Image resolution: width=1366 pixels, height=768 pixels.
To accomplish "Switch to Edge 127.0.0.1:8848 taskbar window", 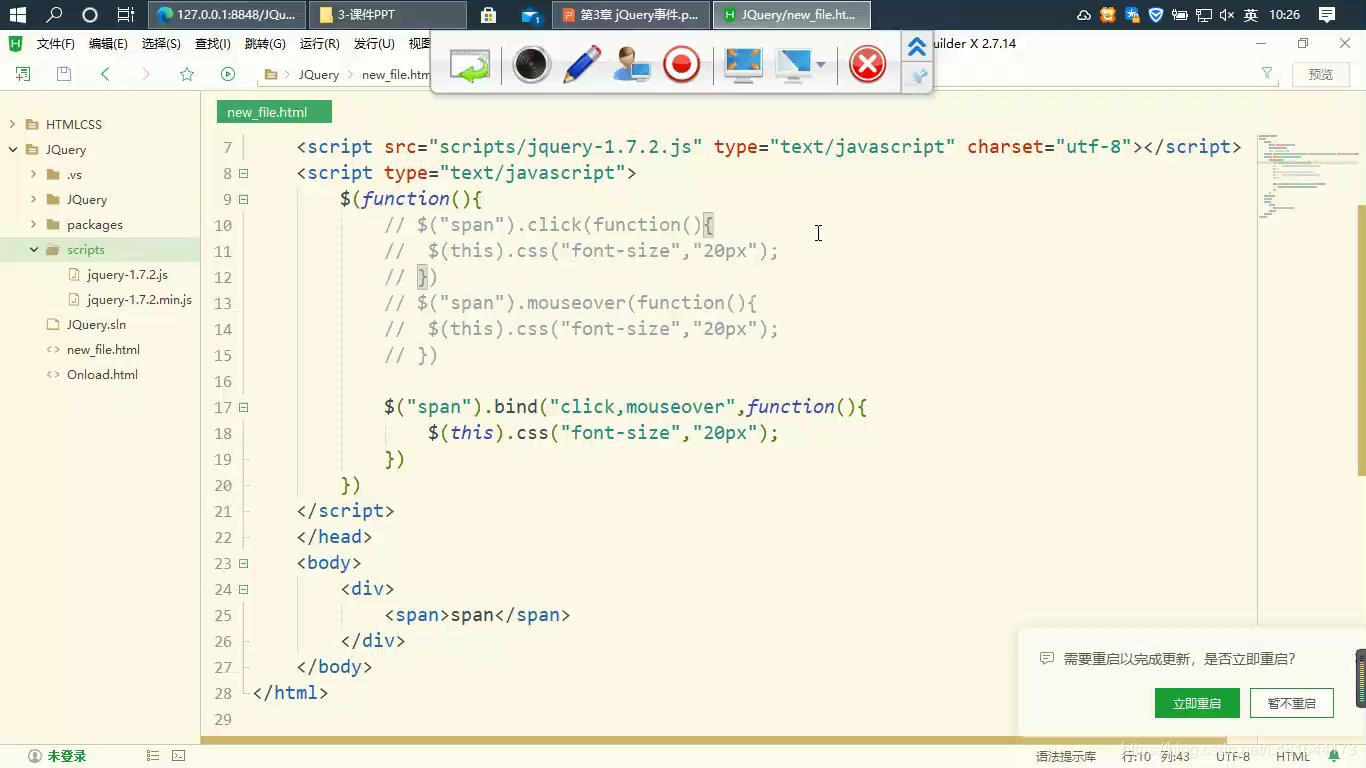I will point(227,15).
